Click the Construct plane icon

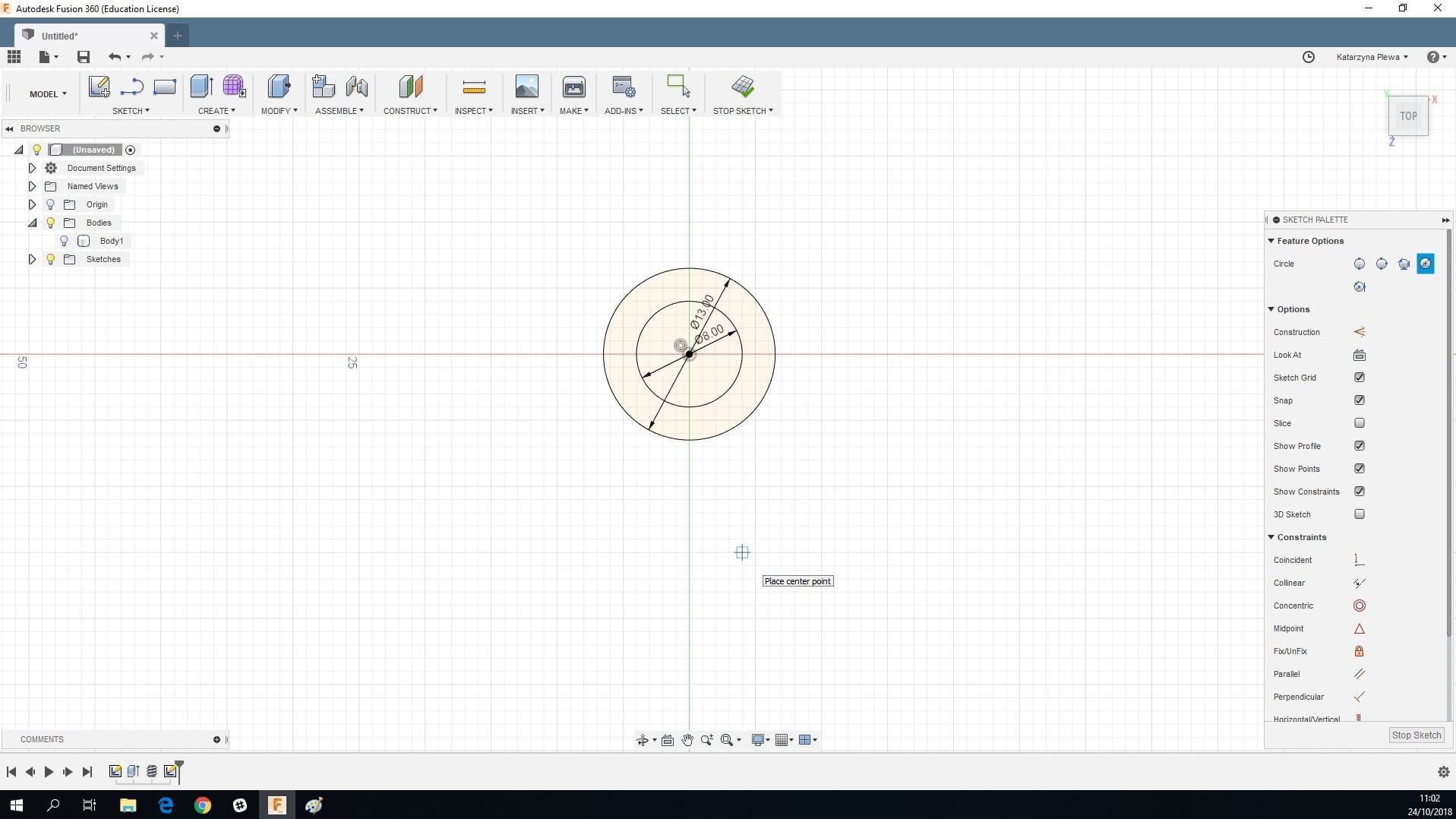pos(410,86)
